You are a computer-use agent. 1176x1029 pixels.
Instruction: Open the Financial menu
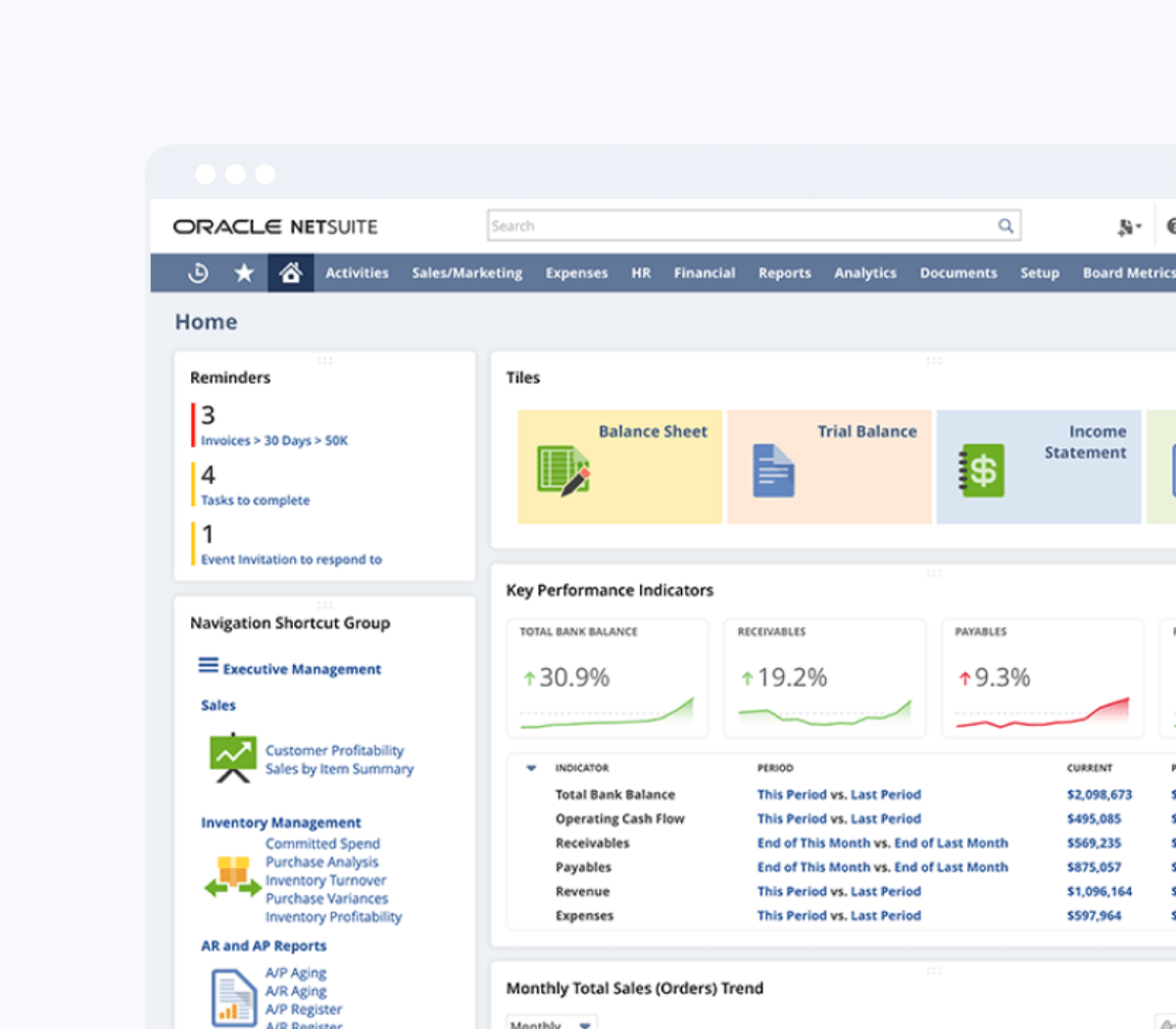point(704,273)
